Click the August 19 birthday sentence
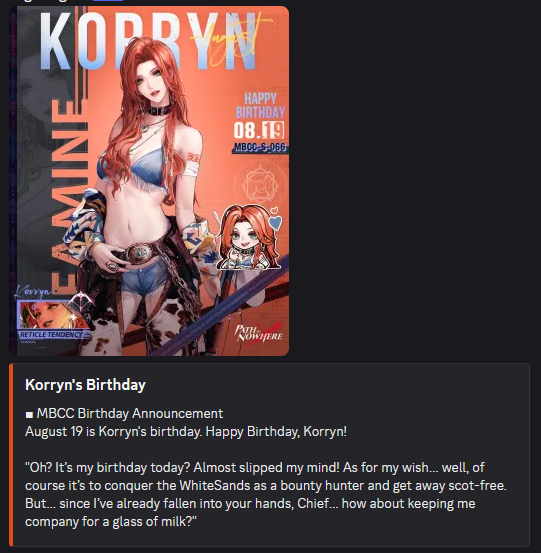The height and width of the screenshot is (553, 541). 186,432
